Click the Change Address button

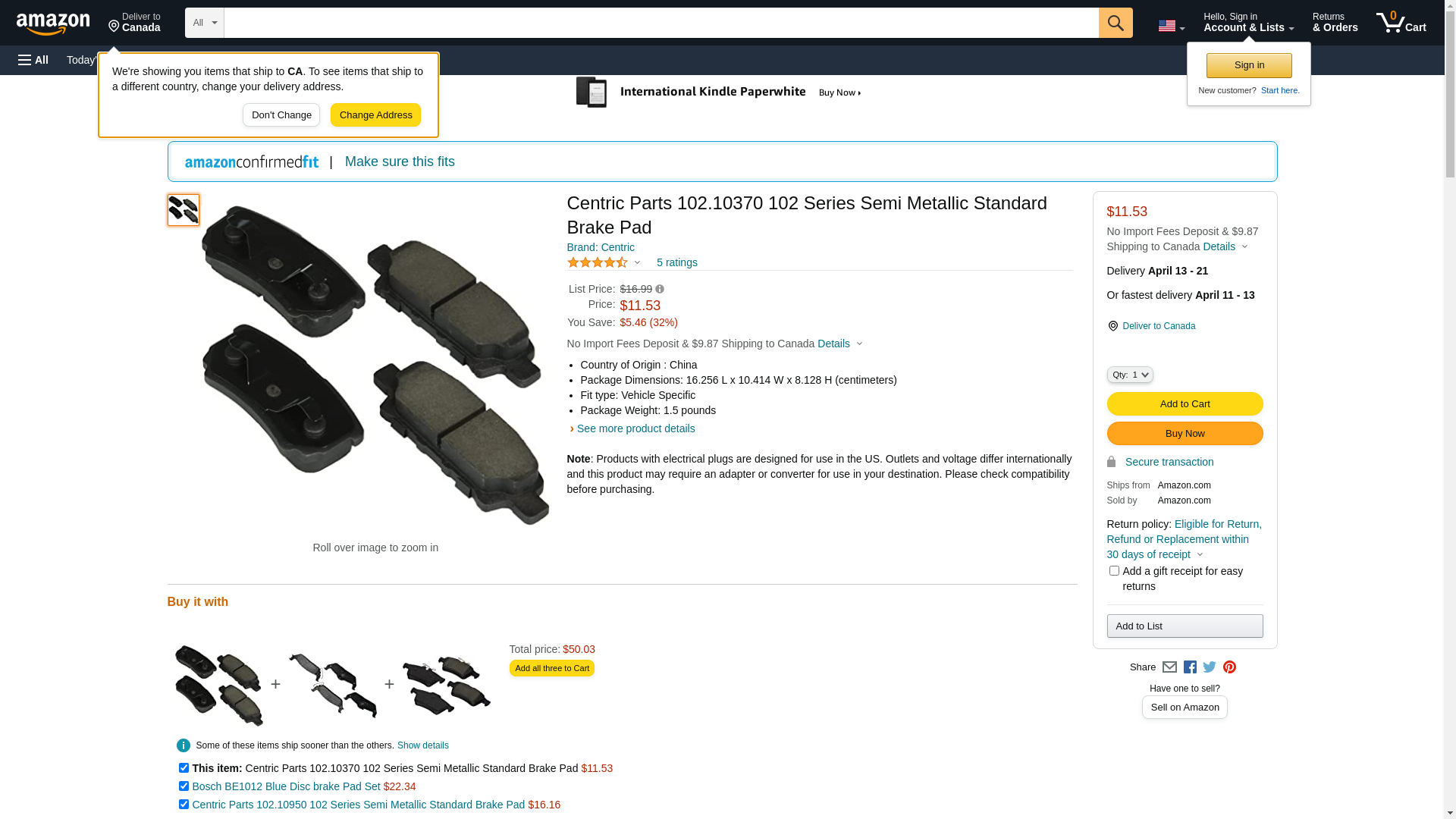(375, 115)
